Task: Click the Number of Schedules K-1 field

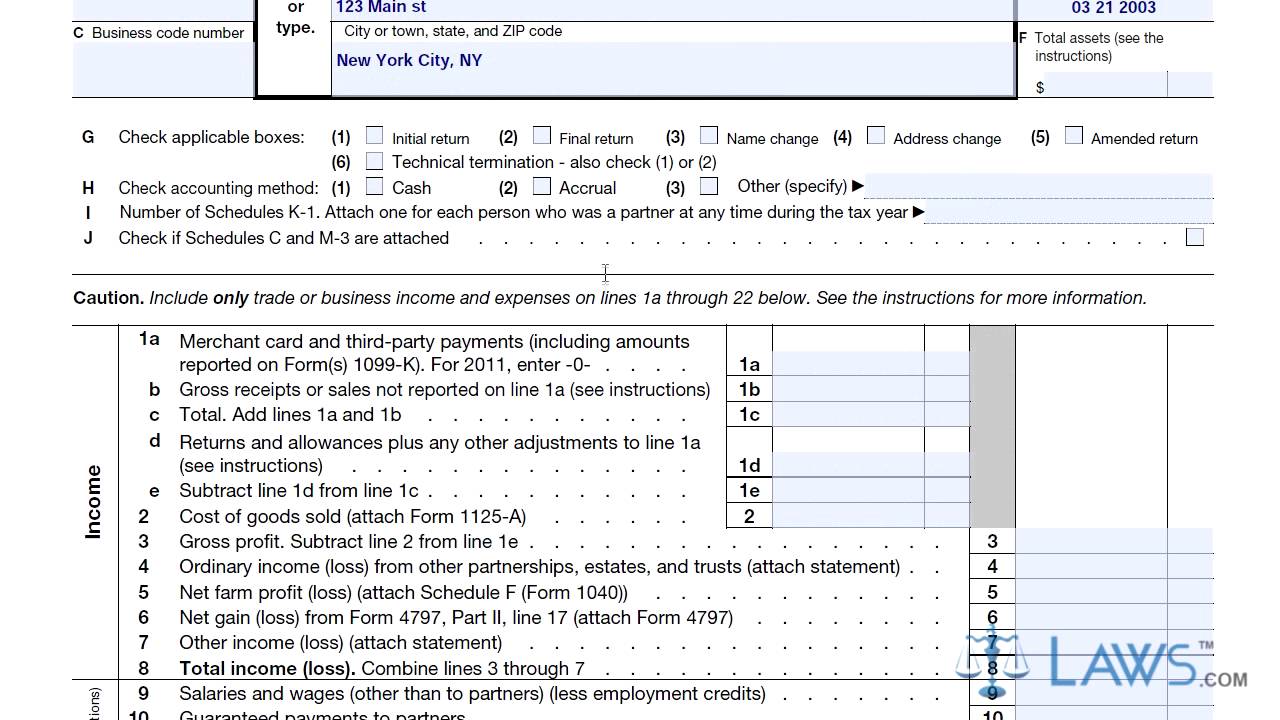Action: pyautogui.click(x=1069, y=212)
